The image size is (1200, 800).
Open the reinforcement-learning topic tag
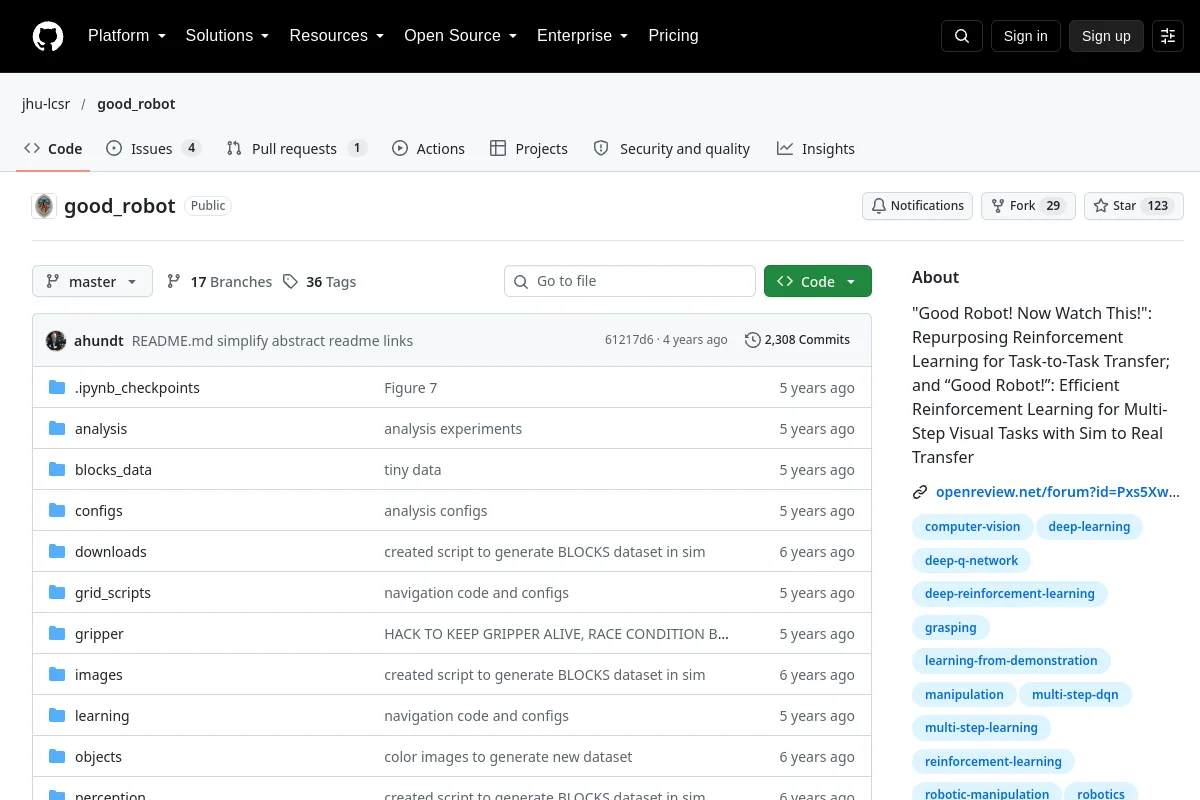coord(993,762)
